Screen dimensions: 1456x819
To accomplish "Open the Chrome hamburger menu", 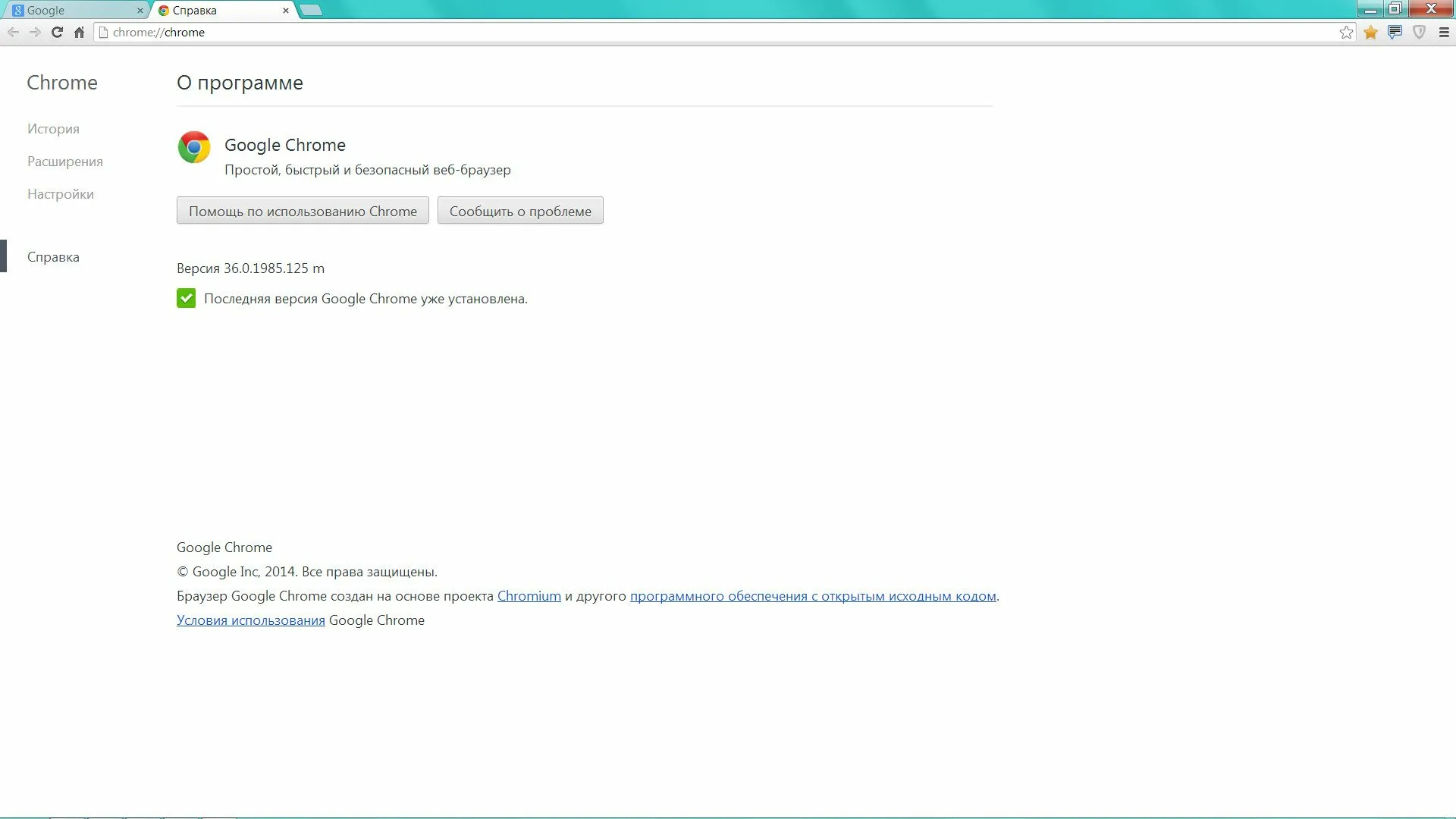I will [1444, 32].
